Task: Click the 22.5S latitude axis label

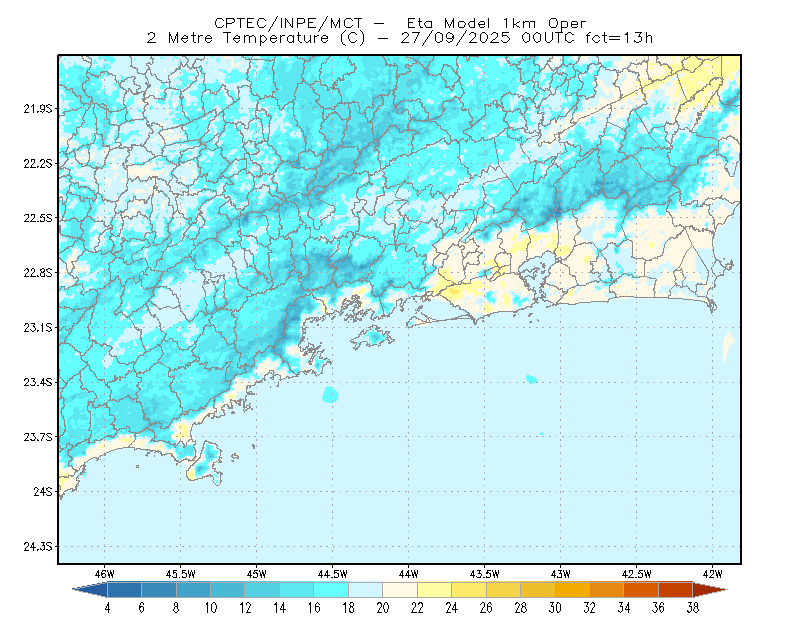Action: click(x=38, y=218)
